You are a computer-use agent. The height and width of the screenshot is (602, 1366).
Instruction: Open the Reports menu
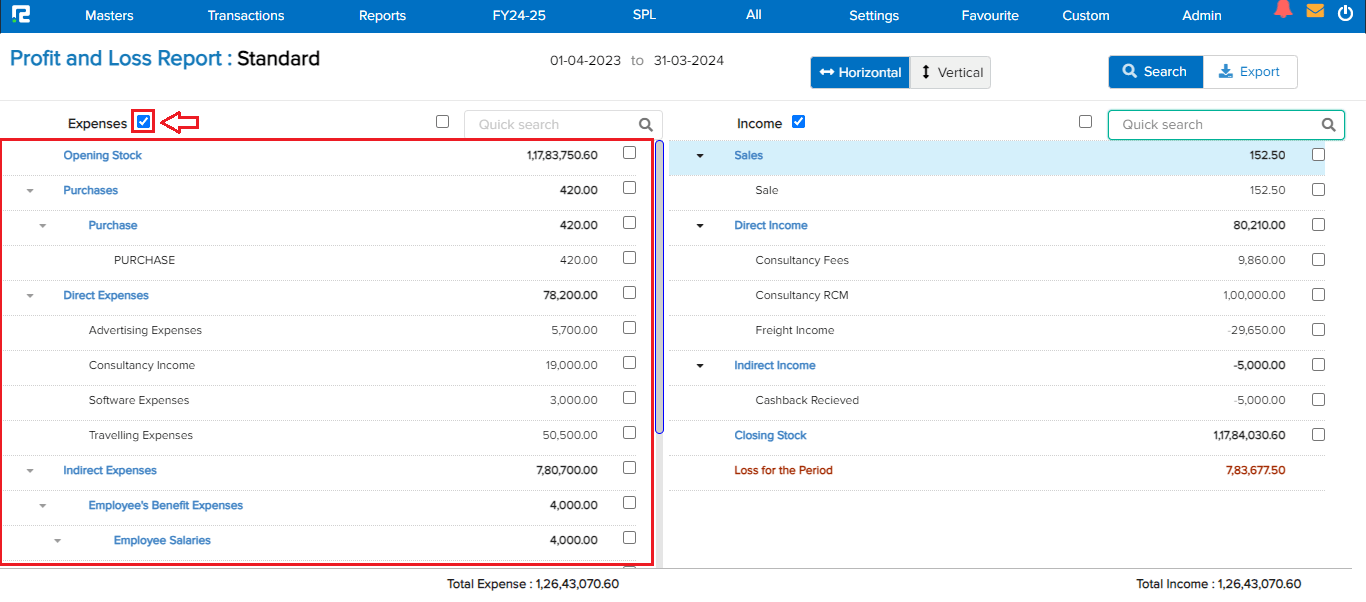point(382,16)
